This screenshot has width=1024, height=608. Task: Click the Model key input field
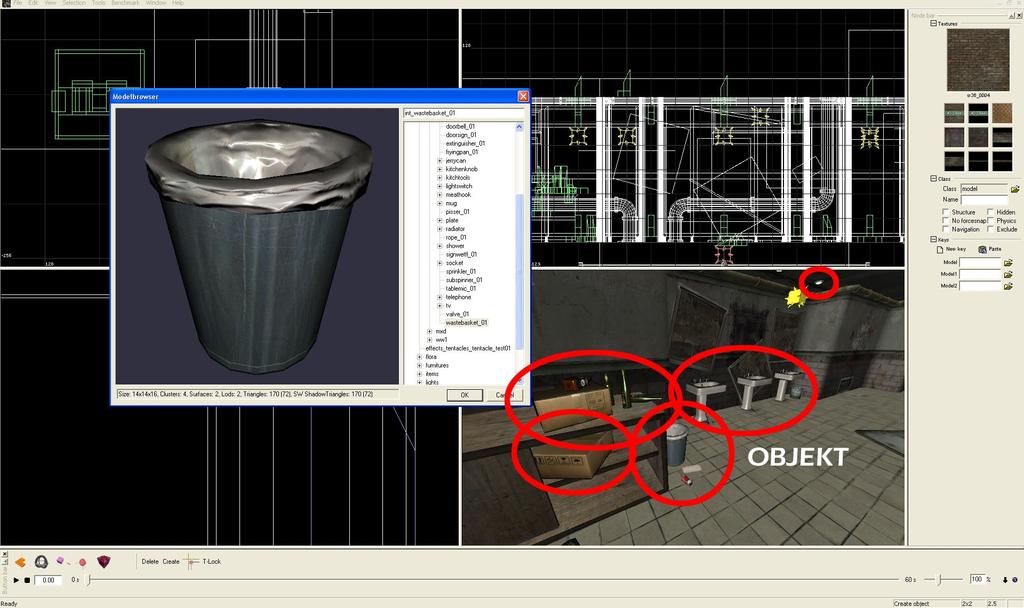click(980, 263)
